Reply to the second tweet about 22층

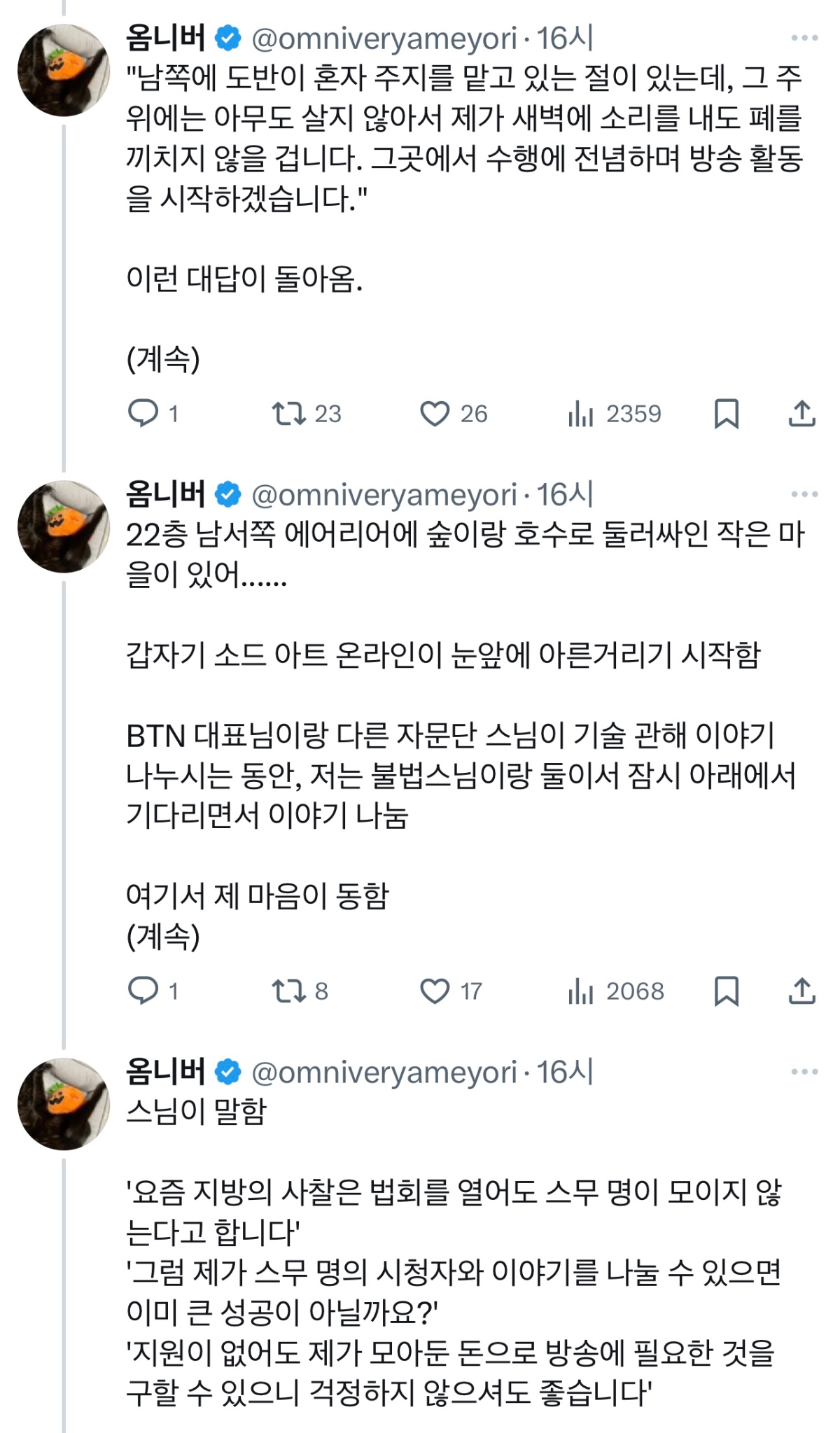[x=143, y=991]
